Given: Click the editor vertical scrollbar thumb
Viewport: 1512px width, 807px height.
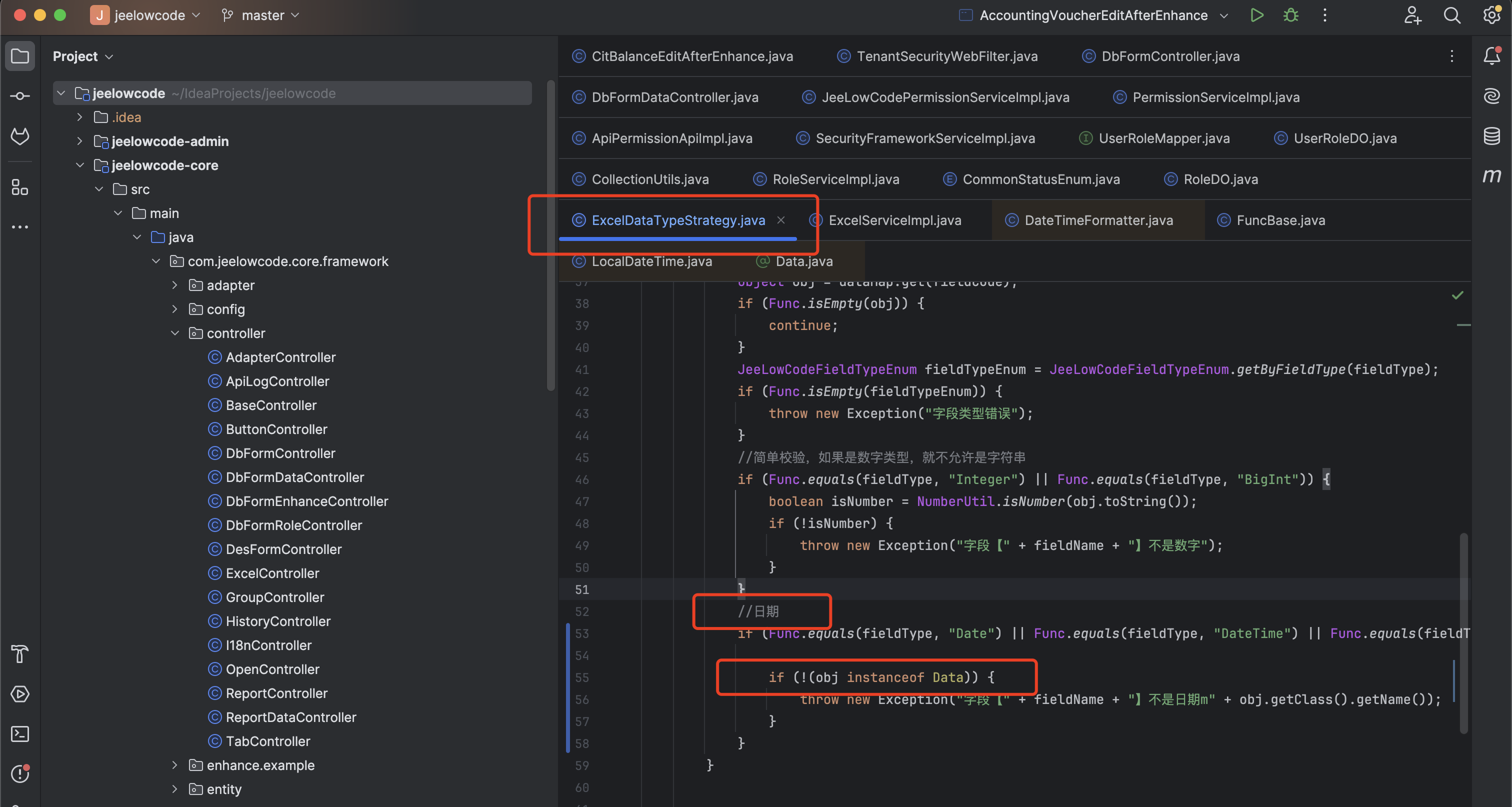Looking at the screenshot, I should point(1463,634).
